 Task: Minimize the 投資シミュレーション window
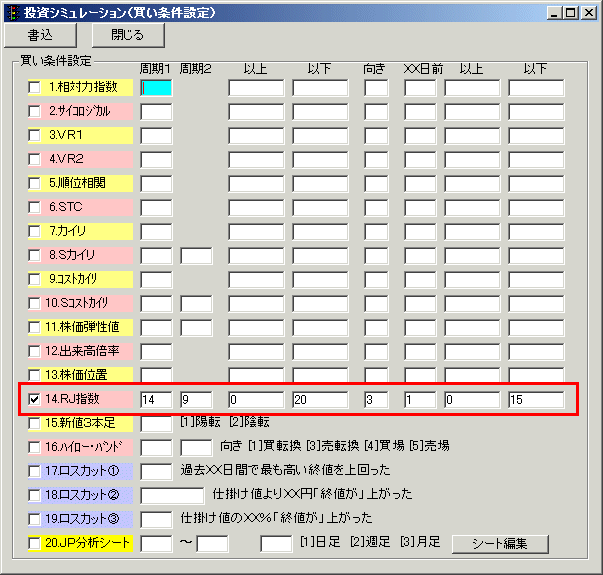click(554, 13)
